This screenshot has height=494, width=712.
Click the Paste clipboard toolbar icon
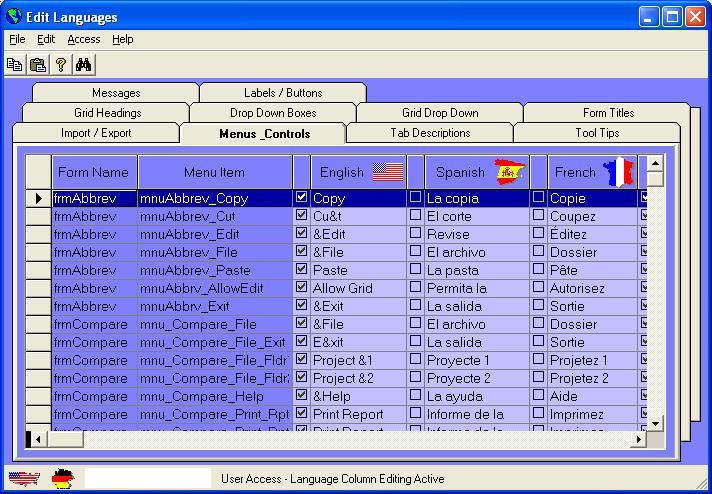tap(38, 65)
